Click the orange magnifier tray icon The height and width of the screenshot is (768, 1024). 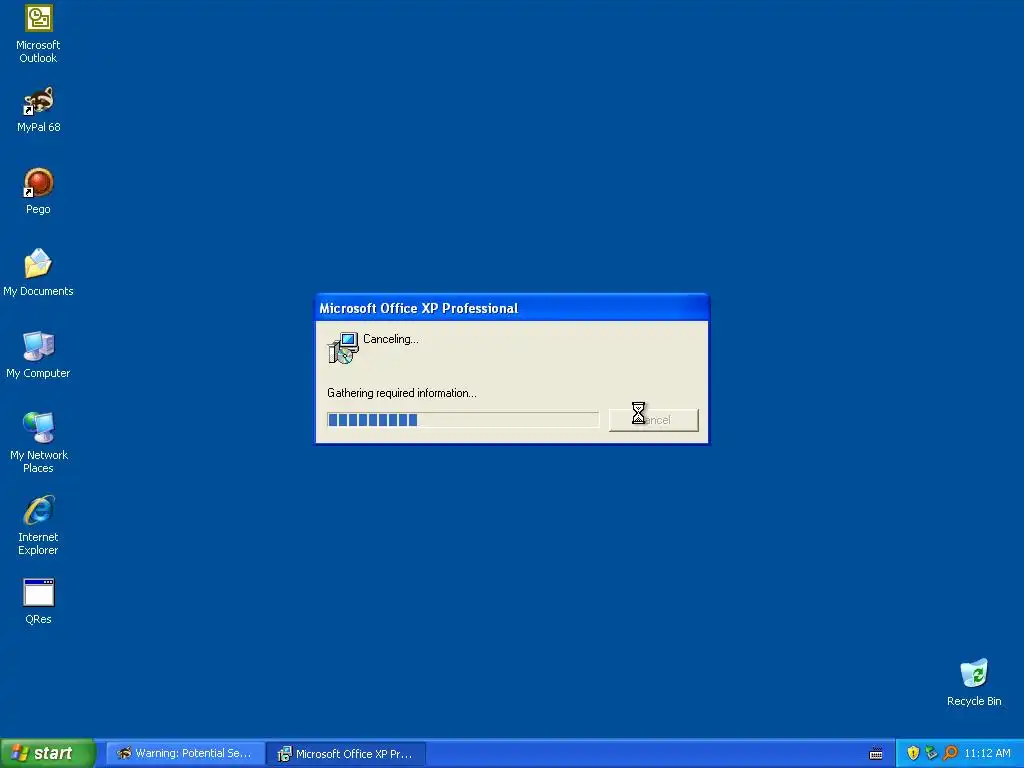950,753
